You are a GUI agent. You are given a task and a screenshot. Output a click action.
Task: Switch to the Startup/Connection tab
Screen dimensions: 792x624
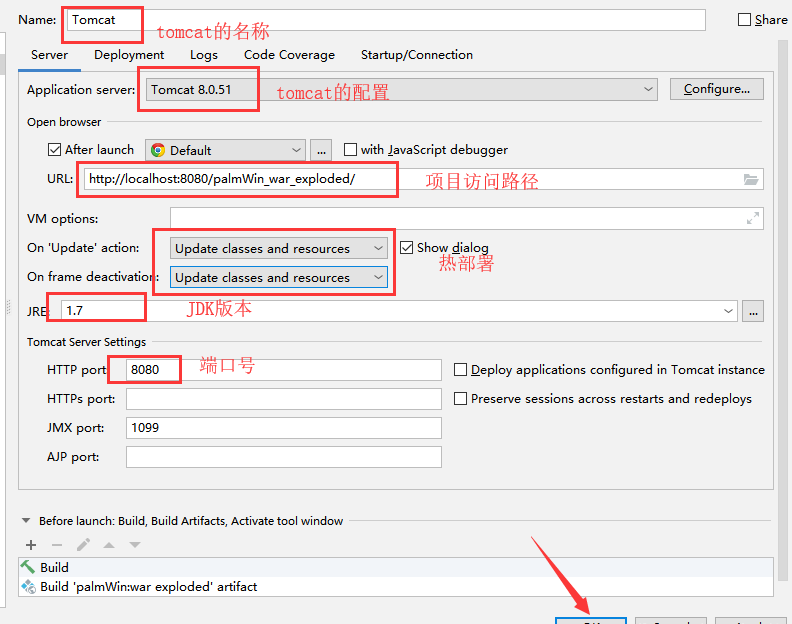[417, 55]
